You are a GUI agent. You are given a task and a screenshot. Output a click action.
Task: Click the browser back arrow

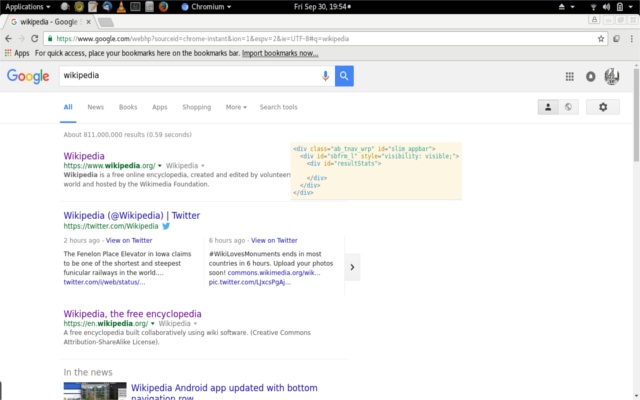click(x=9, y=38)
